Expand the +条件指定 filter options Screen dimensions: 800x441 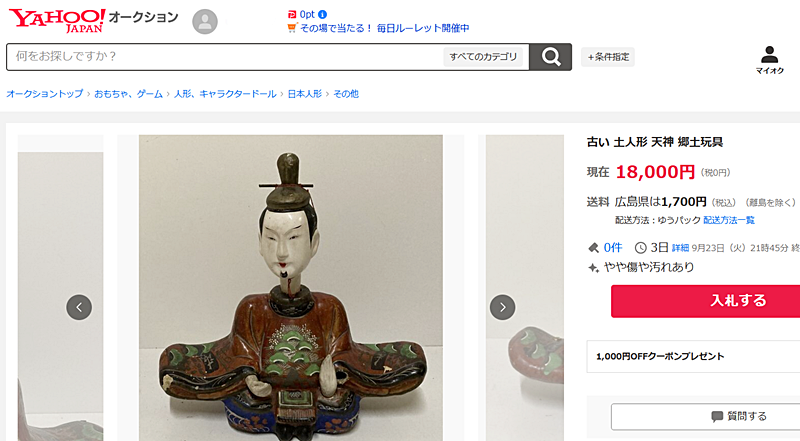coord(608,57)
